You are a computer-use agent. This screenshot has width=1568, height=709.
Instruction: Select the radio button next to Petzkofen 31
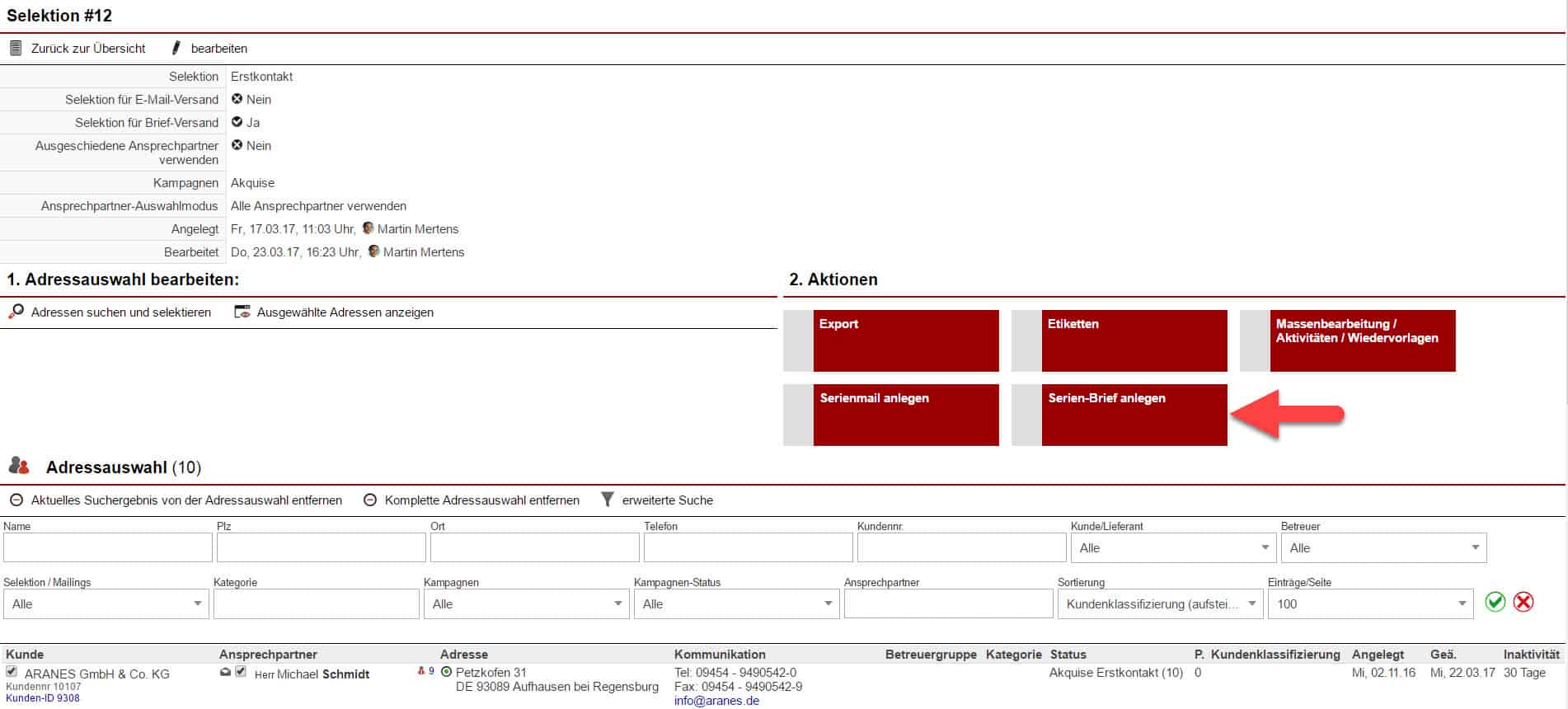(x=447, y=672)
